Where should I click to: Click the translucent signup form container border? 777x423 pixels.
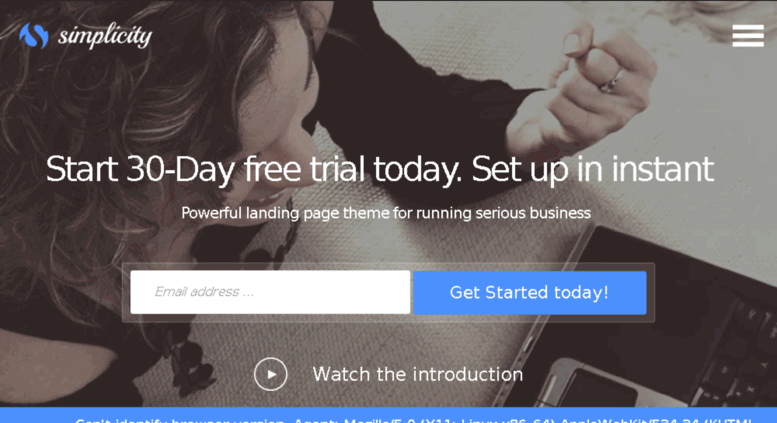tap(388, 266)
